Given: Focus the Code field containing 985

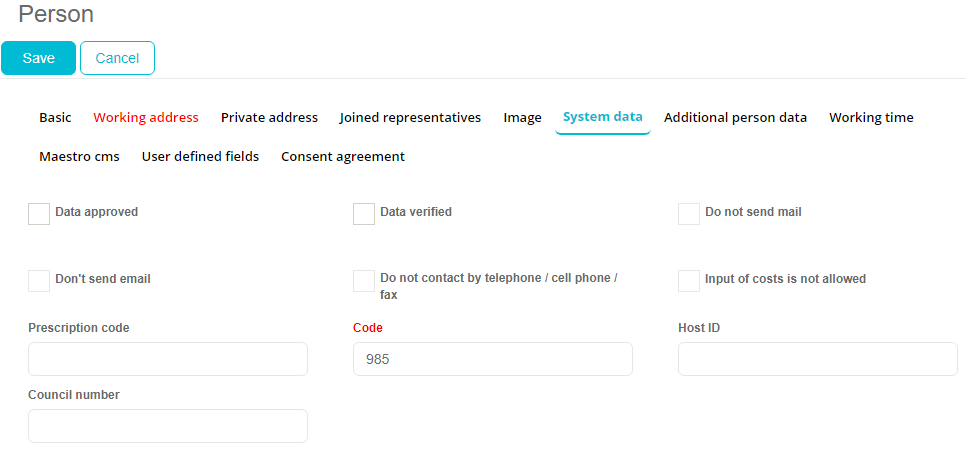Looking at the screenshot, I should click(493, 359).
